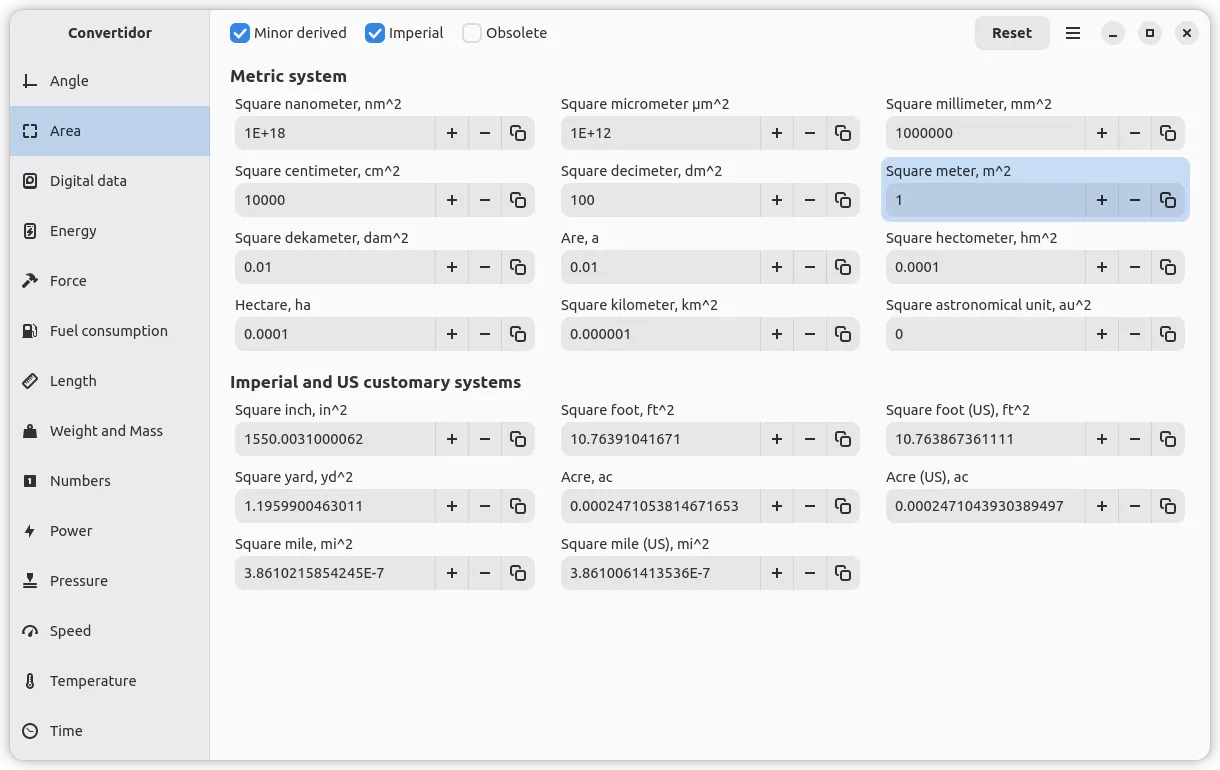
Task: Decrease the Square meter value
Action: coord(1135,200)
